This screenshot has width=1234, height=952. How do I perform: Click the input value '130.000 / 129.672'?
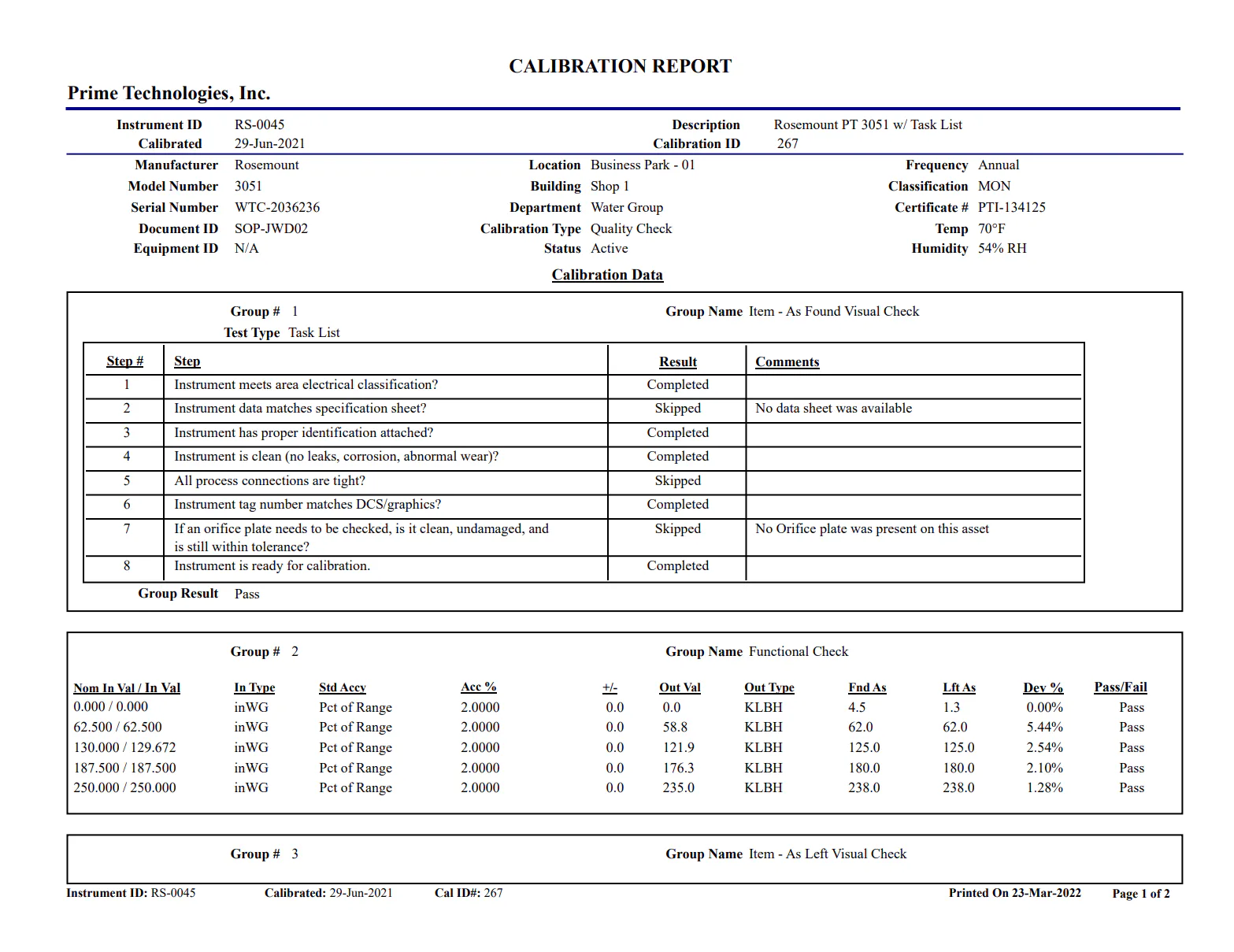point(124,747)
